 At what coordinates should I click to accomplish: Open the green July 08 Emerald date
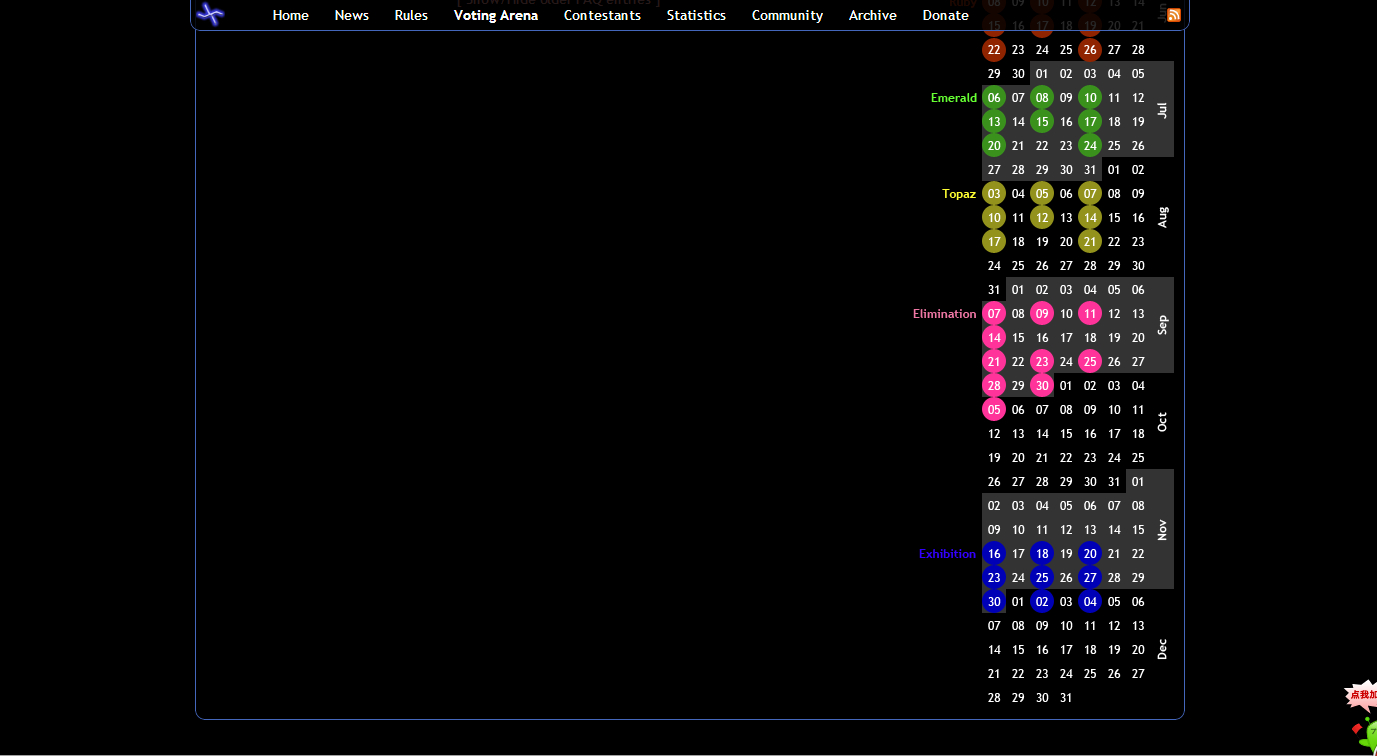(1042, 98)
